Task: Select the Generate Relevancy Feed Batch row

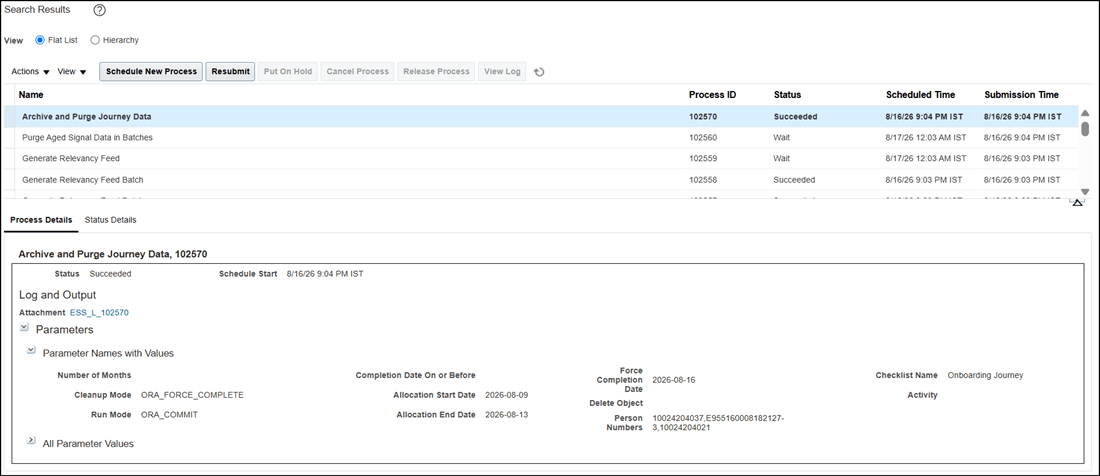Action: (x=541, y=179)
